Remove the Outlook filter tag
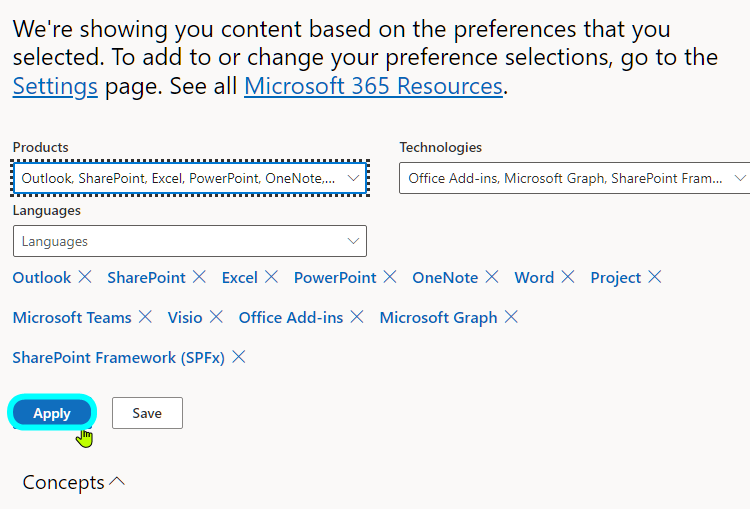Screen dimensions: 750x509 (85, 277)
